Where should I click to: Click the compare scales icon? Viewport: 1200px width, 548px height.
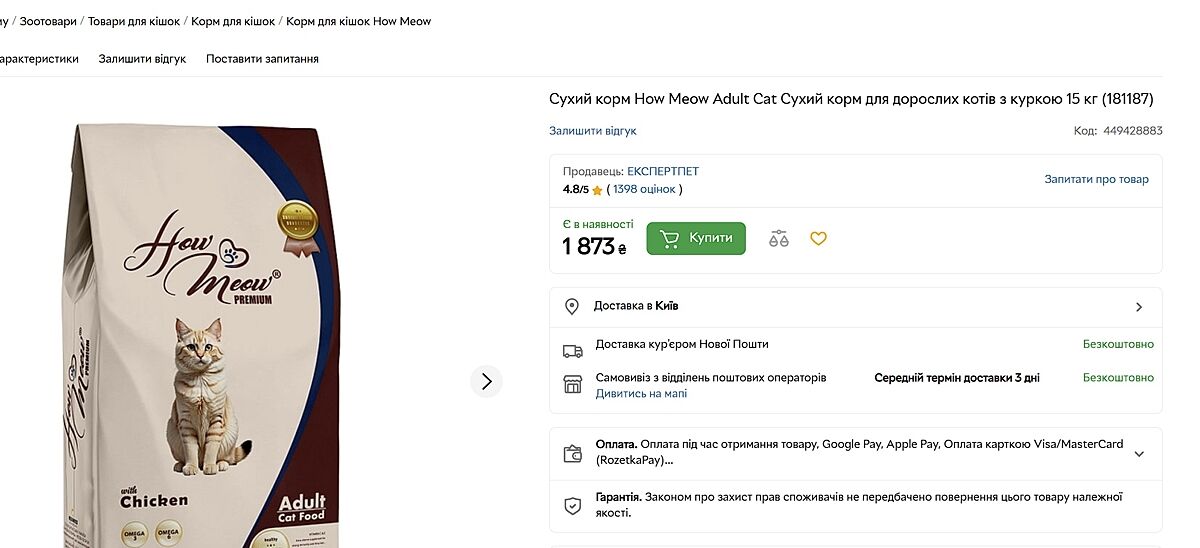(779, 239)
